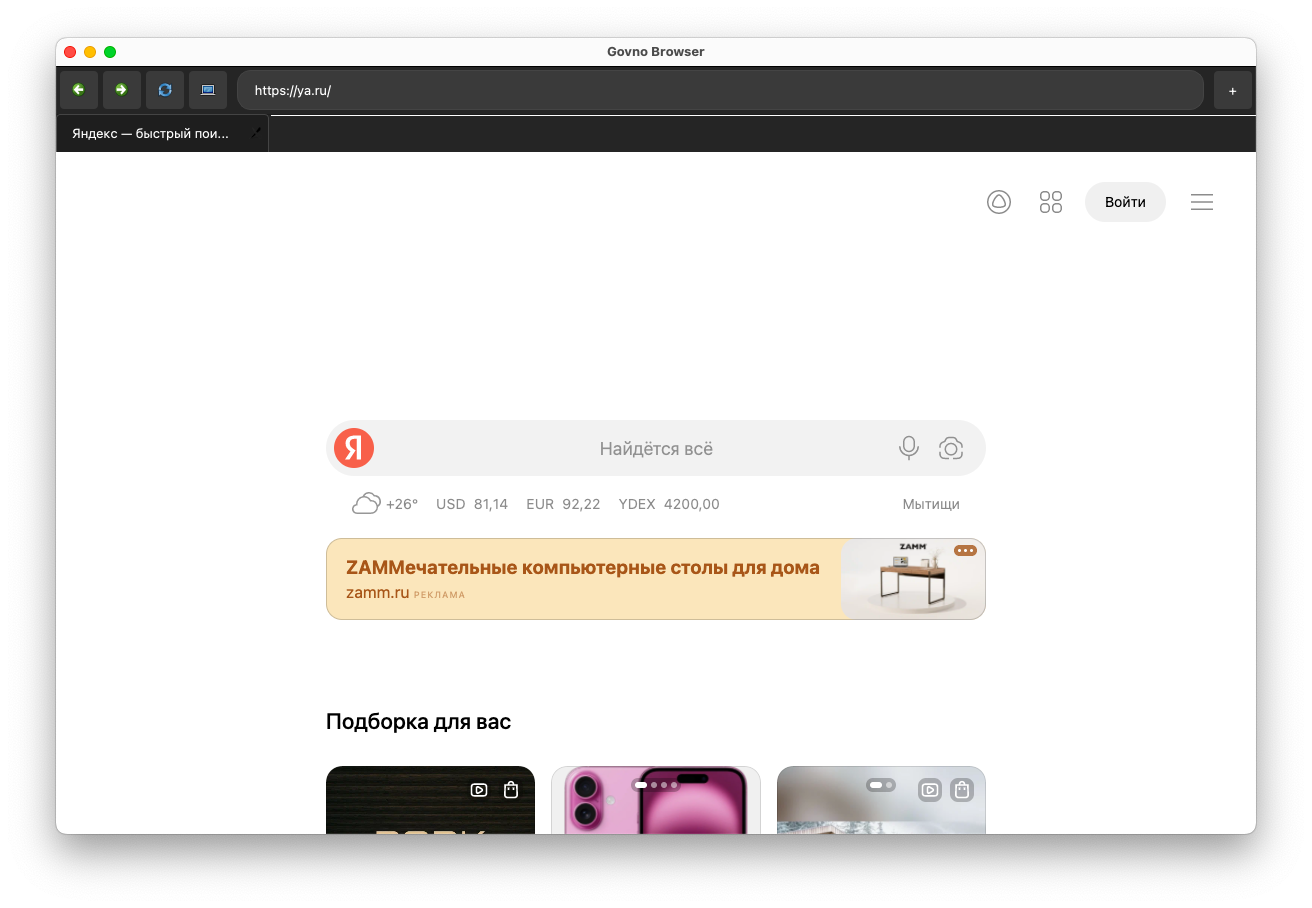Open the Yandex services grid icon

click(1051, 202)
